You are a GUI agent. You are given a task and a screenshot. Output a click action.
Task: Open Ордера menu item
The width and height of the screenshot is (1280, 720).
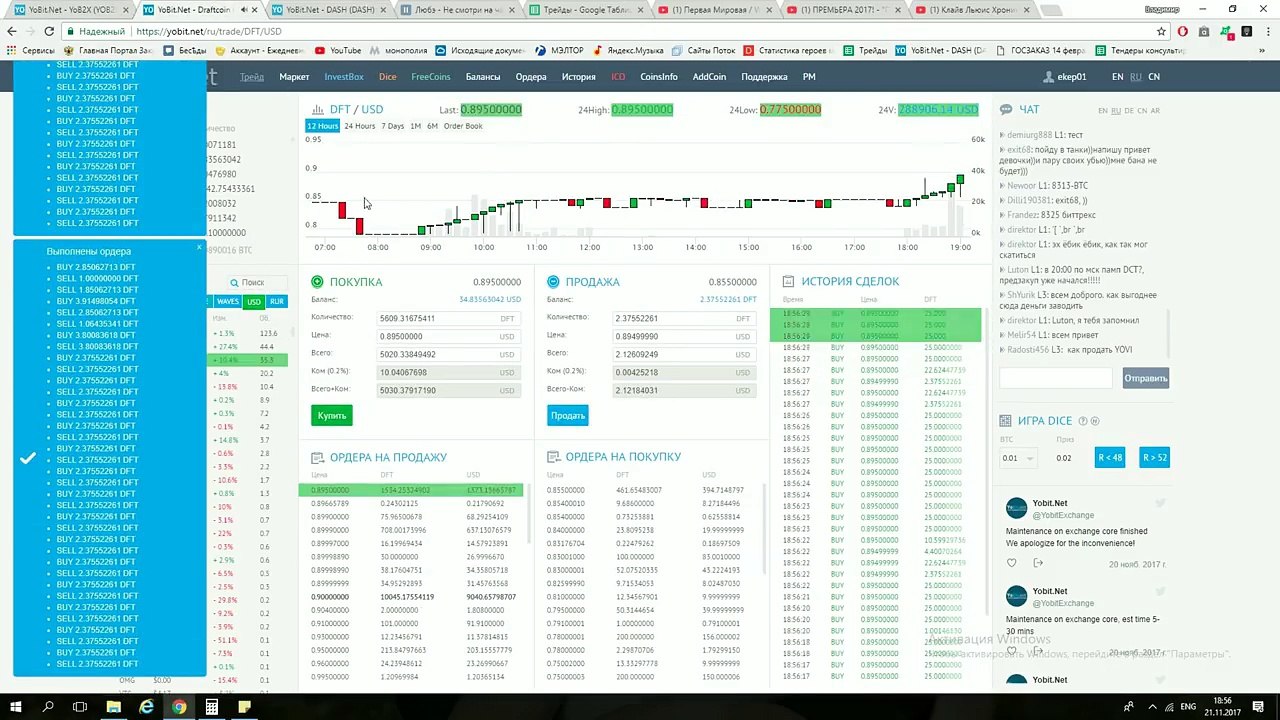[531, 77]
